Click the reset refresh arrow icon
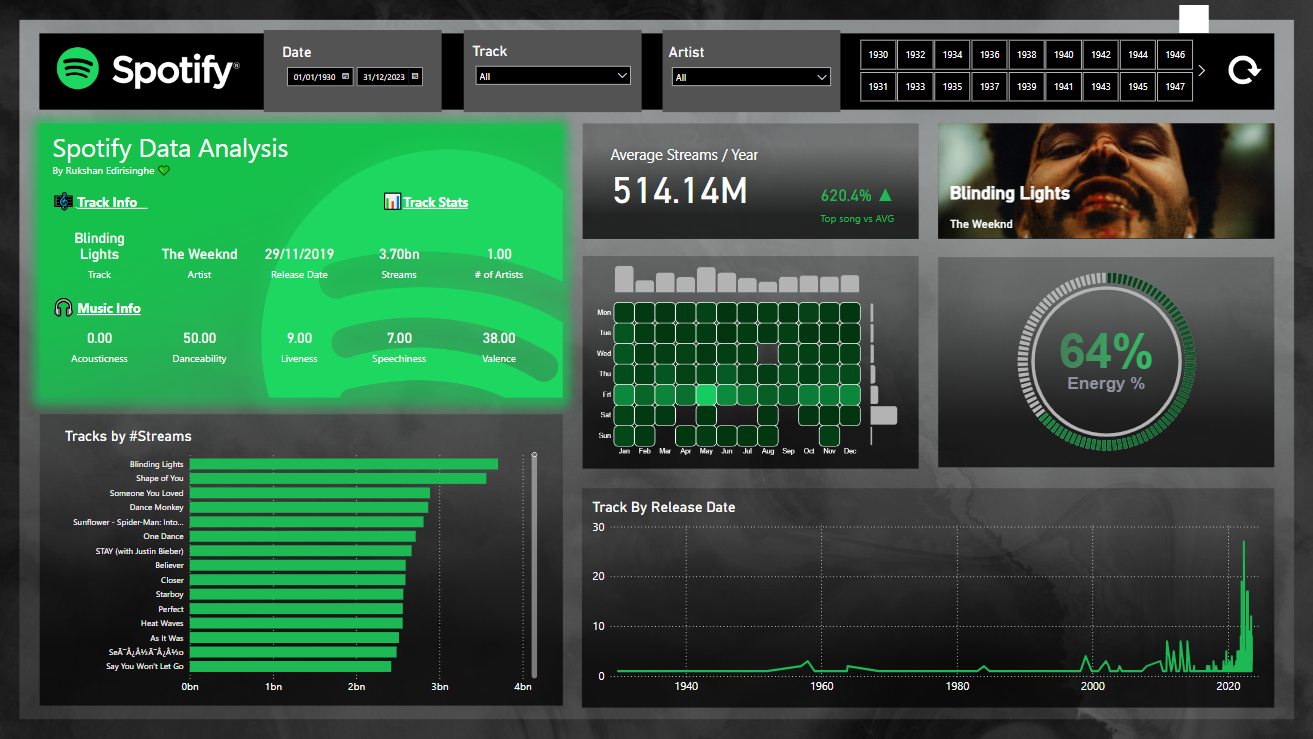Screen dimensions: 1313x739 [1244, 71]
